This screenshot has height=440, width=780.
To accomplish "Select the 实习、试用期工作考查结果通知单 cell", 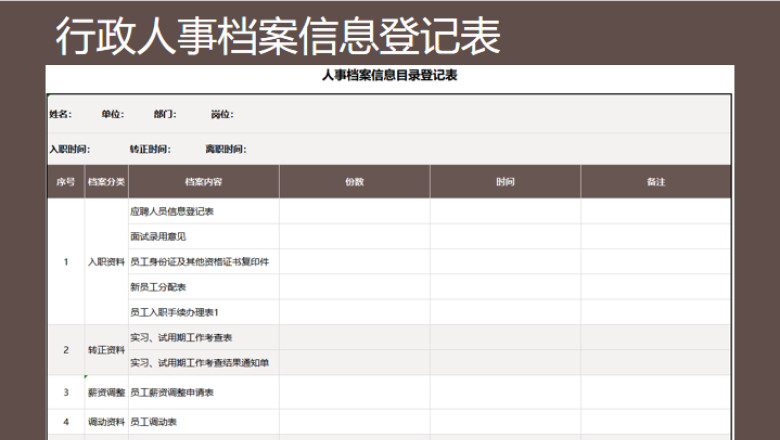I will click(204, 362).
